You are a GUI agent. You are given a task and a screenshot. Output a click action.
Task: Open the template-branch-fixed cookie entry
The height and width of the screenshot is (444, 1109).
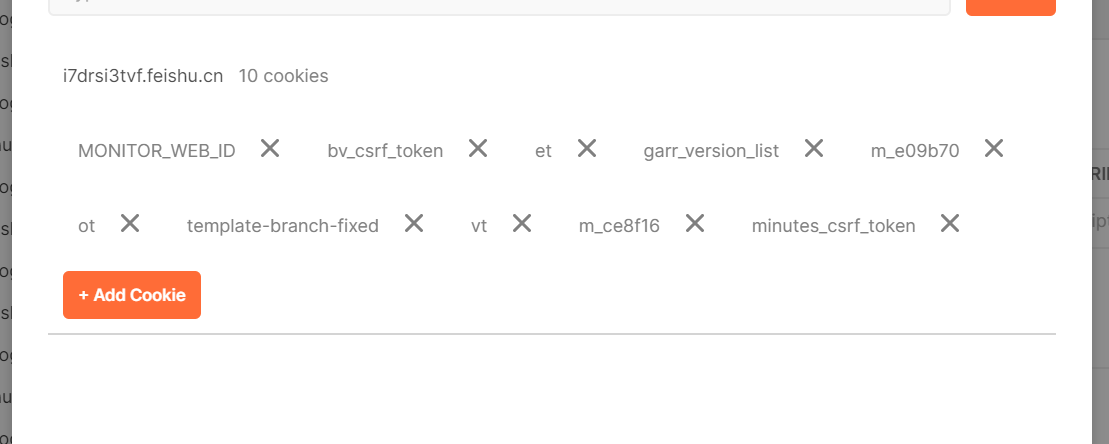(x=283, y=226)
